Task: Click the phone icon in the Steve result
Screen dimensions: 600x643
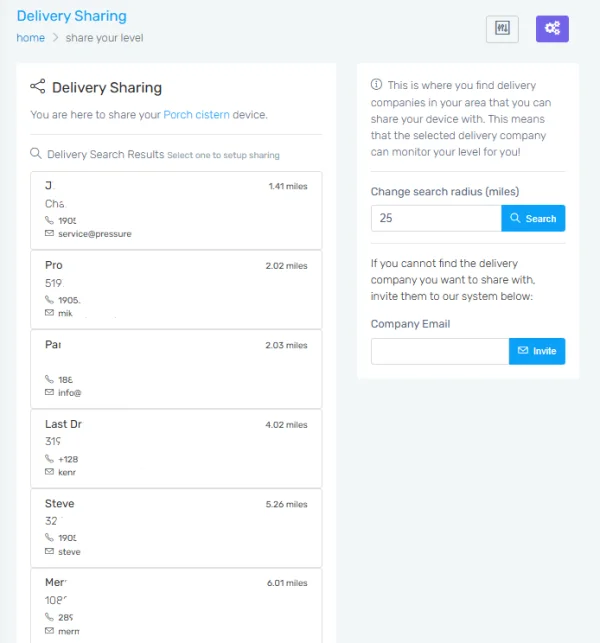Action: coord(49,537)
